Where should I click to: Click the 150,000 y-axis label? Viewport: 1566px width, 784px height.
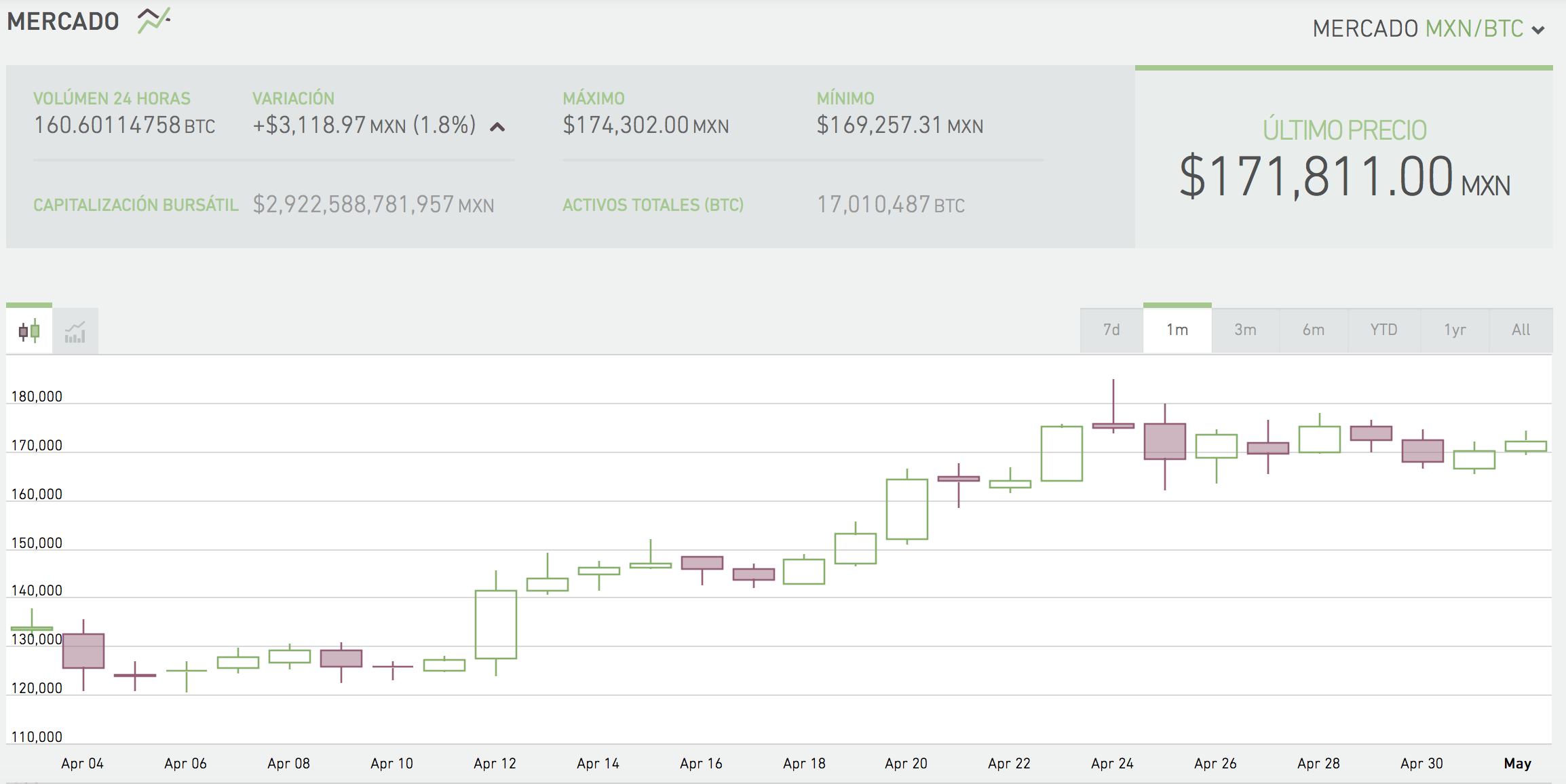tap(37, 543)
